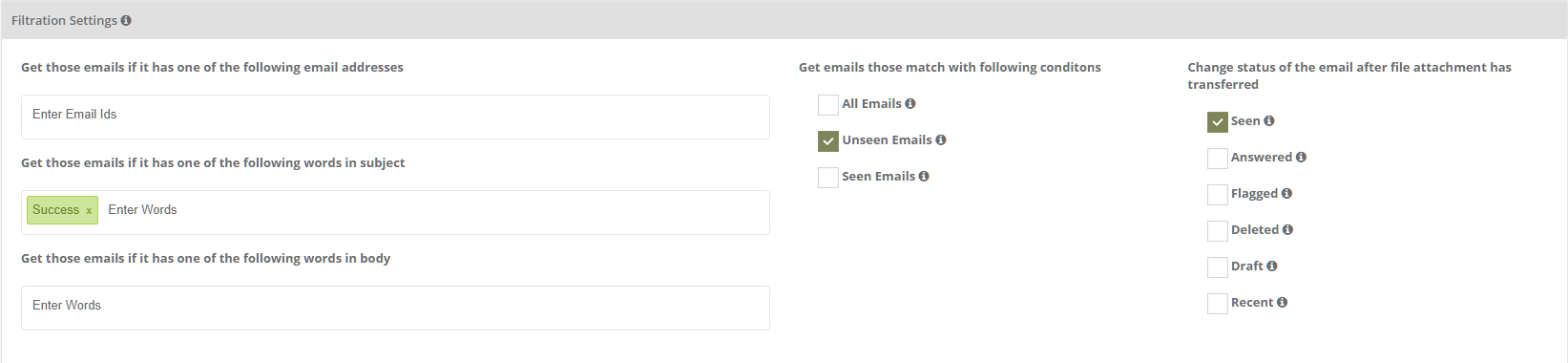Click info icon beside Answered status

[1301, 157]
